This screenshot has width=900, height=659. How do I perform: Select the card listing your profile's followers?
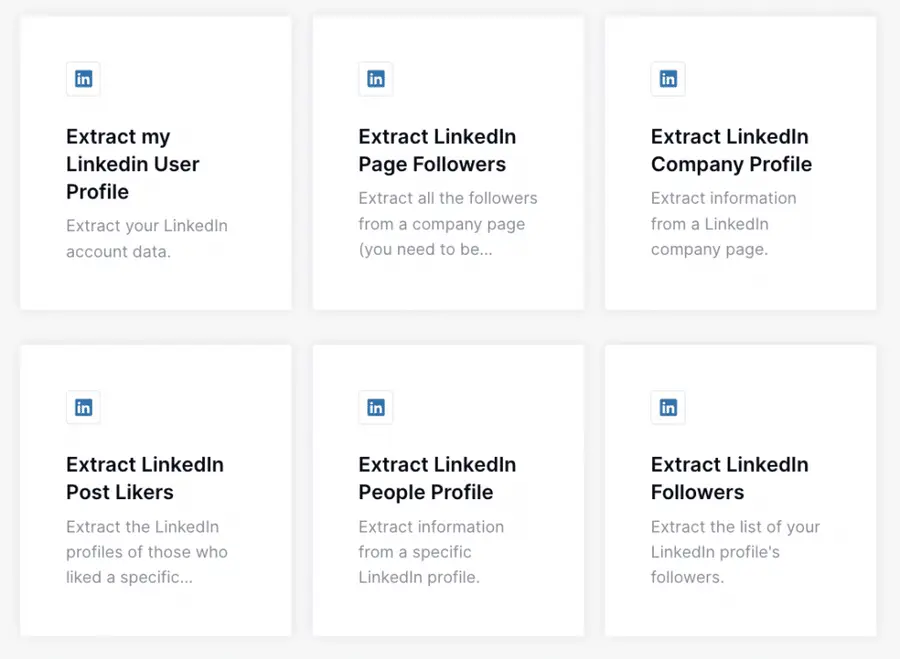[x=740, y=489]
